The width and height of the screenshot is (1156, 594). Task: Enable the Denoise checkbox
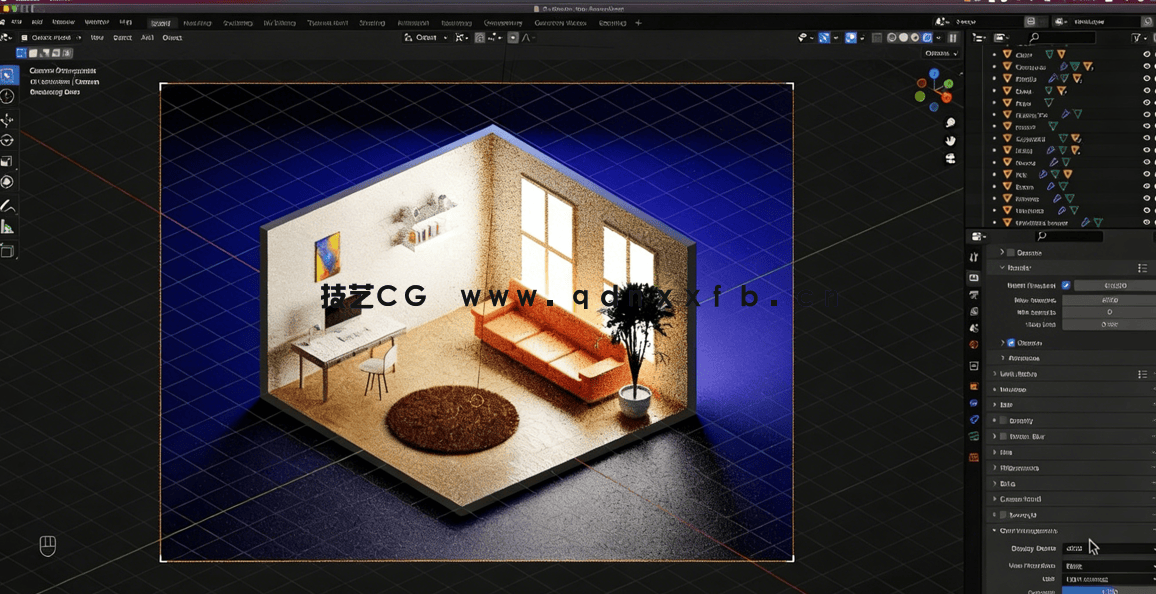1010,343
